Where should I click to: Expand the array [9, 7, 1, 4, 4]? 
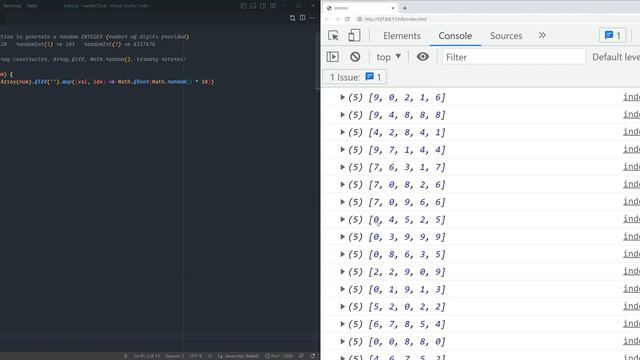(342, 149)
